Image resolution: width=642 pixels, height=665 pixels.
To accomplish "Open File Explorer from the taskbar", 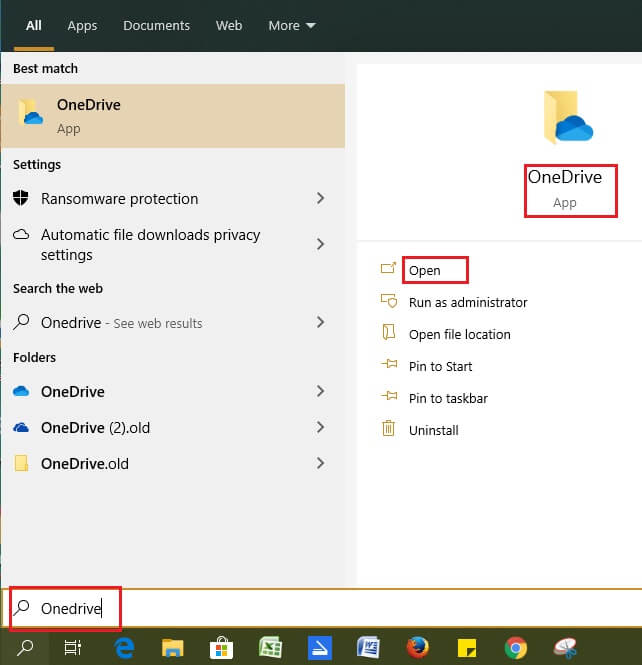I will tap(173, 648).
